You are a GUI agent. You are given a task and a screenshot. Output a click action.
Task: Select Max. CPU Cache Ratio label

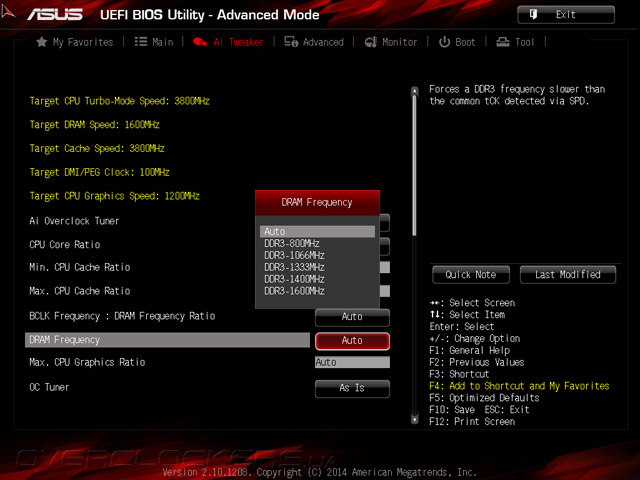tap(80, 291)
